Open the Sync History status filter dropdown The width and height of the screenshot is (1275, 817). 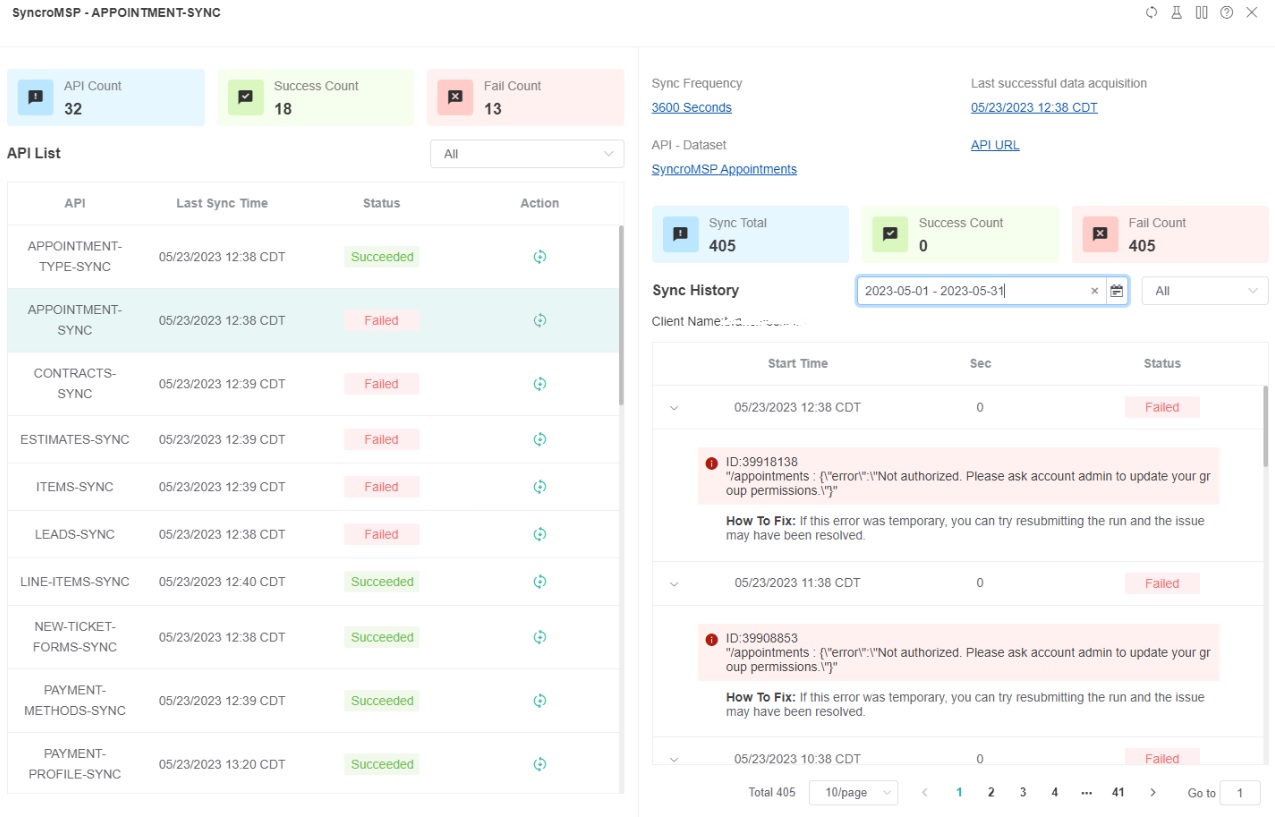tap(1204, 291)
